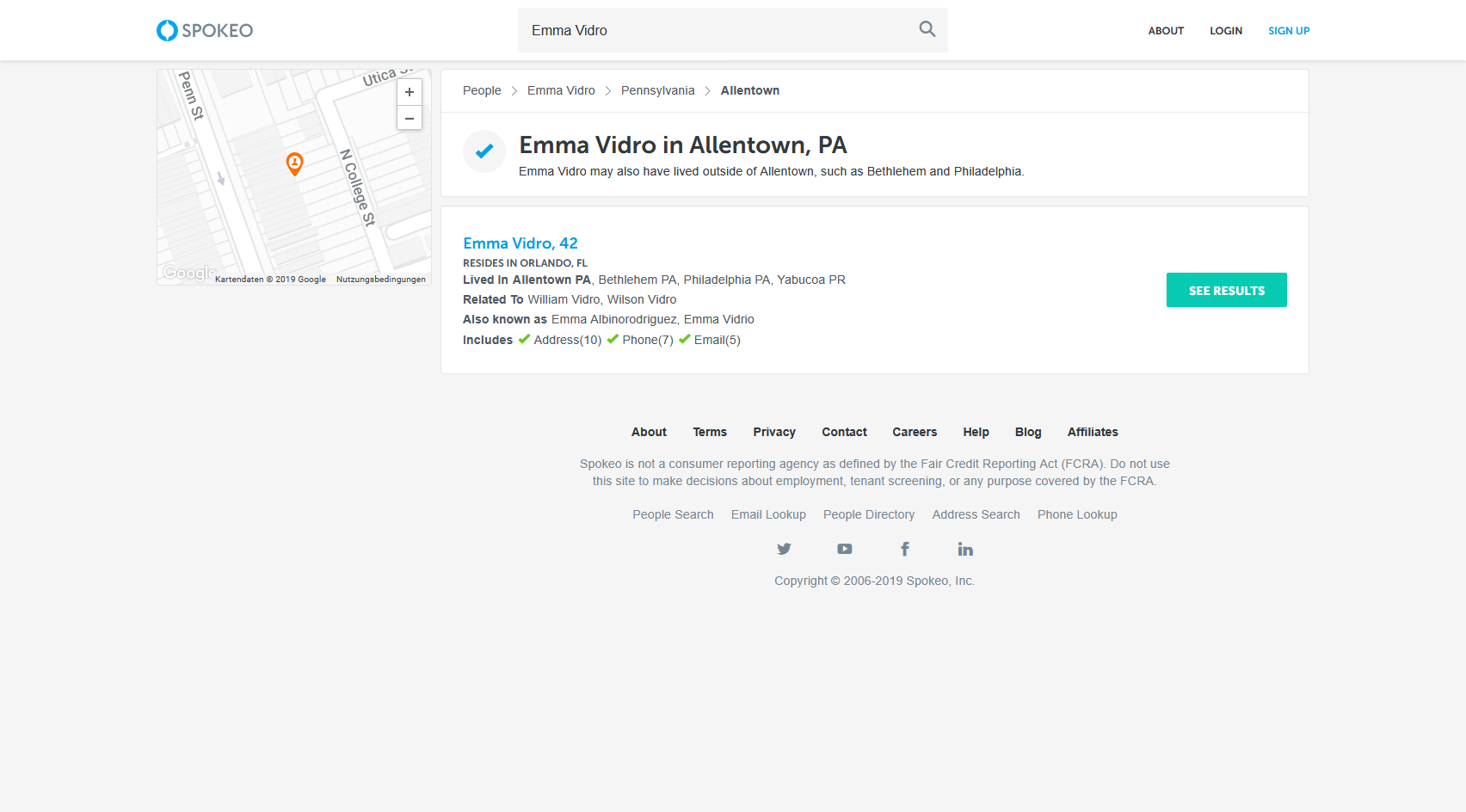Viewport: 1466px width, 812px height.
Task: Go to the Blog
Action: [x=1028, y=432]
